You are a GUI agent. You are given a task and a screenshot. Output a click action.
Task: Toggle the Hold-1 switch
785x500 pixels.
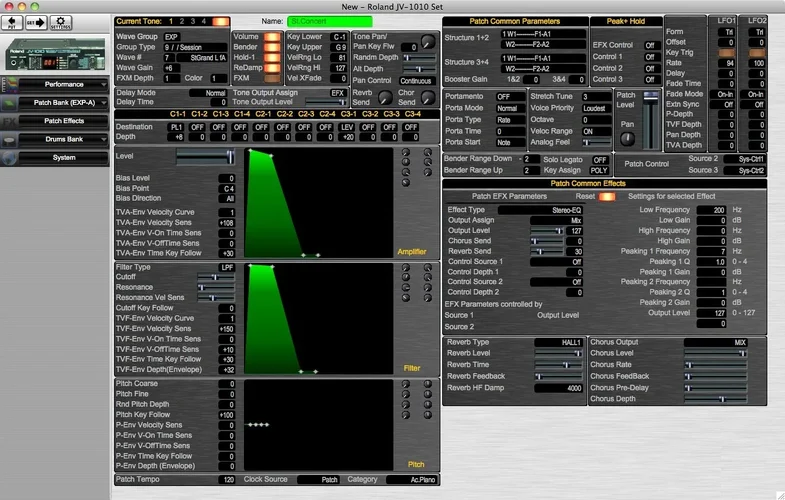272,58
